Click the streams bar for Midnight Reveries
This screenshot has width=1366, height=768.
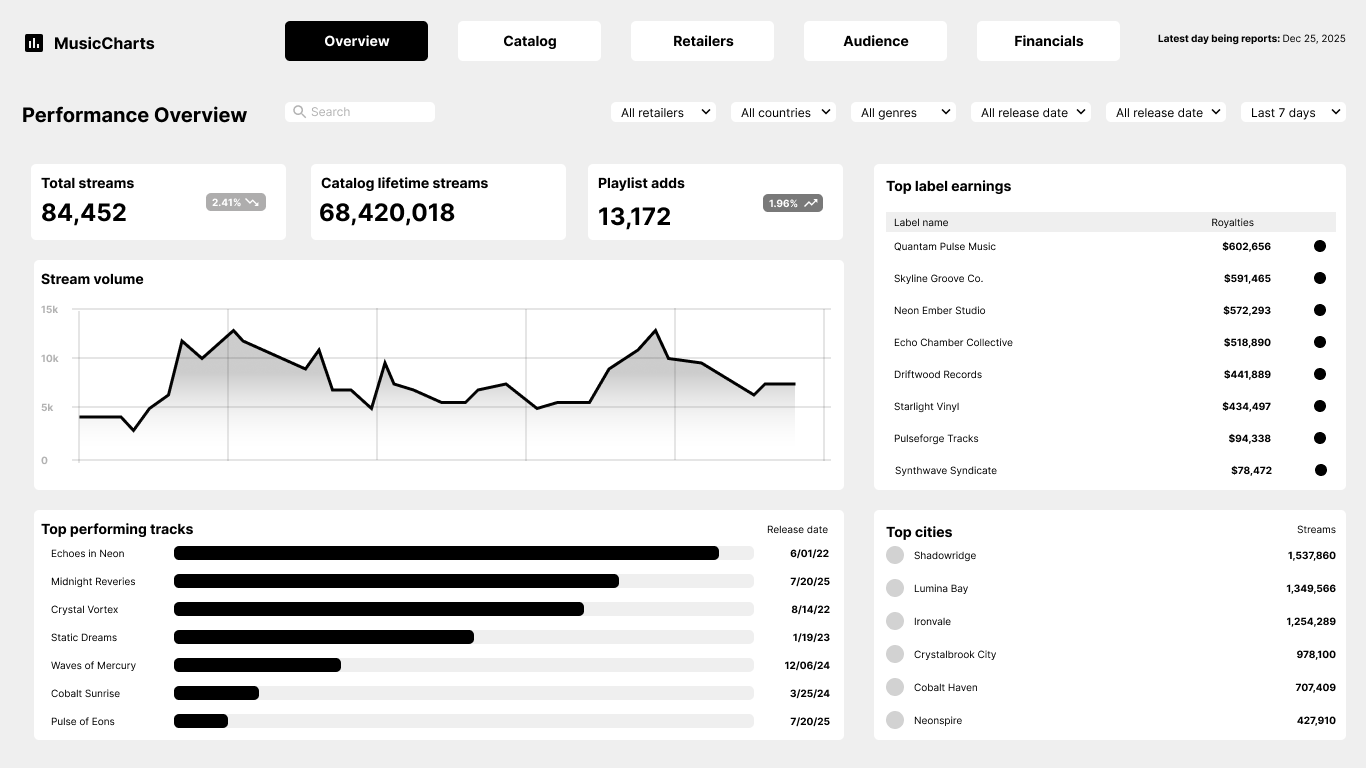[x=395, y=581]
